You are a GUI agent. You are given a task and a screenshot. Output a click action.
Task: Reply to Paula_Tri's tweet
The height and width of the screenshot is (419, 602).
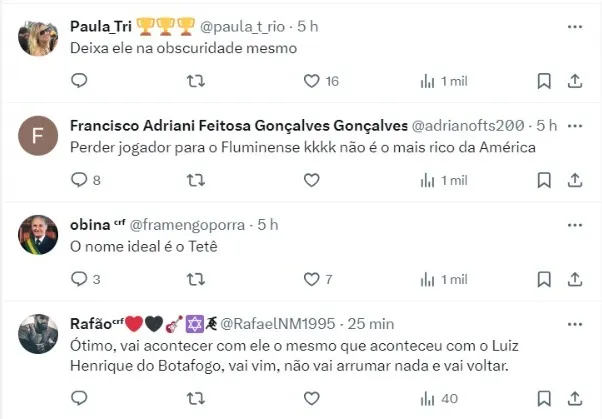80,81
